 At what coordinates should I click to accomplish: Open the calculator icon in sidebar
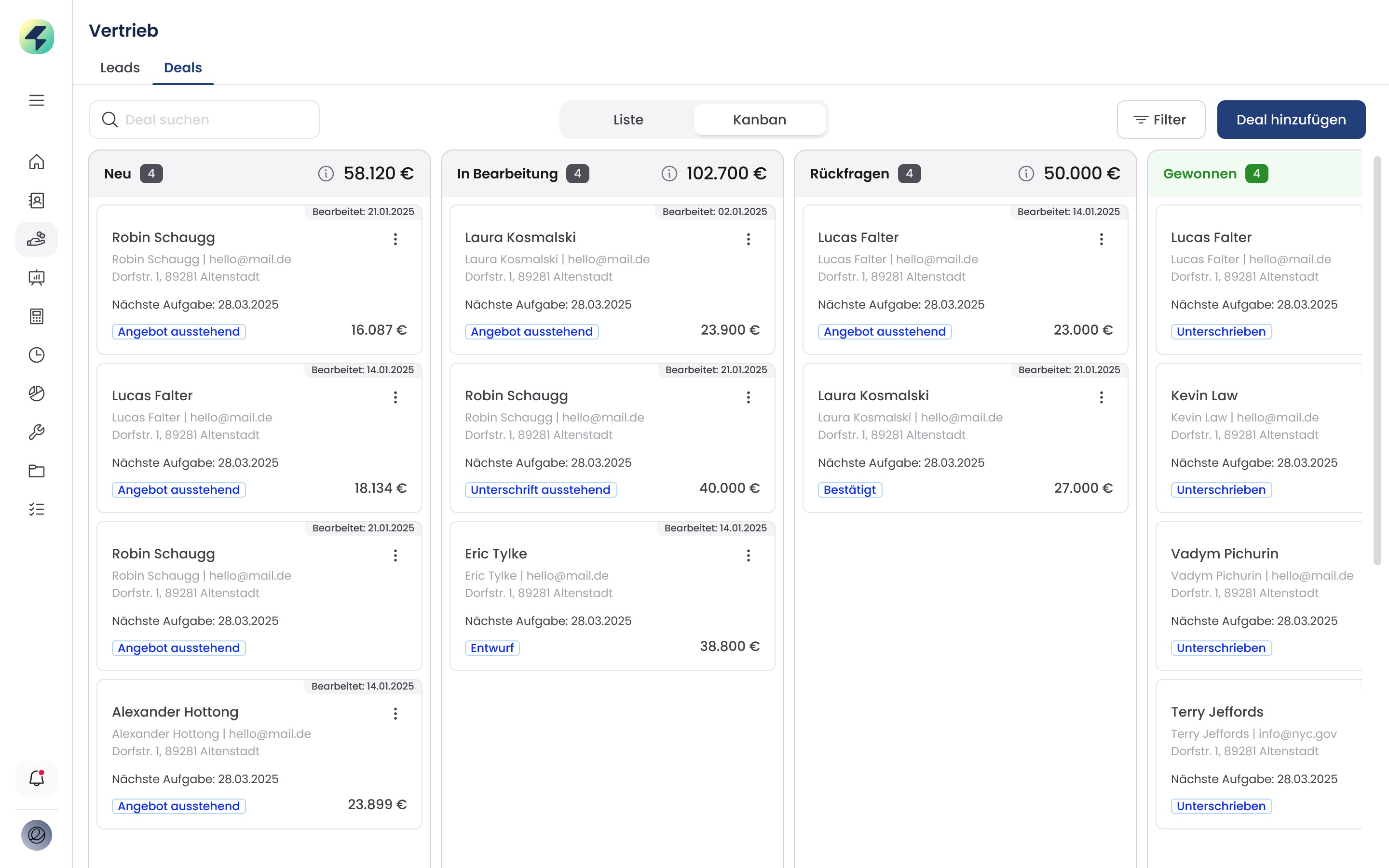[36, 316]
